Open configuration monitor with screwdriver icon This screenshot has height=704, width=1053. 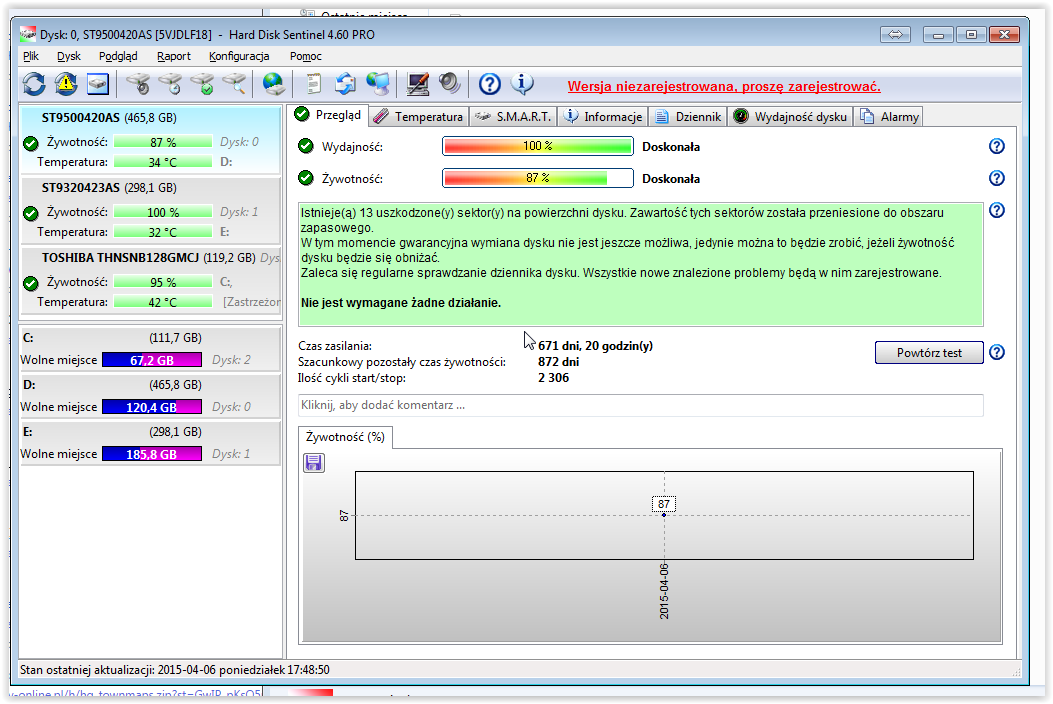point(418,84)
